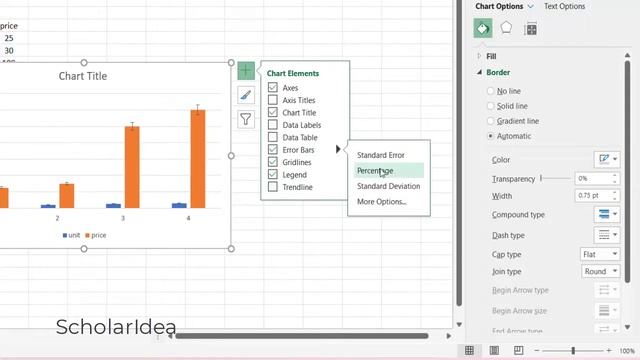Click the Transparency slider
The image size is (640, 360).
[555, 178]
